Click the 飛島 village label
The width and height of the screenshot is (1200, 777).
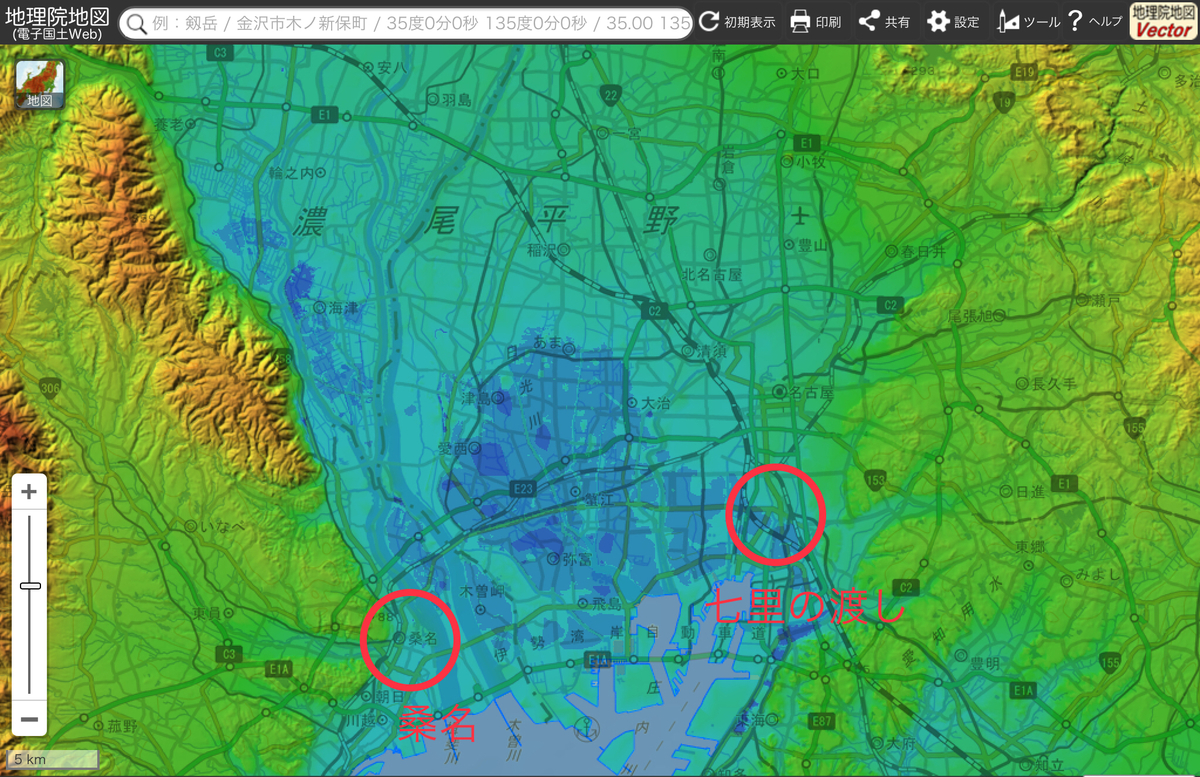point(606,605)
